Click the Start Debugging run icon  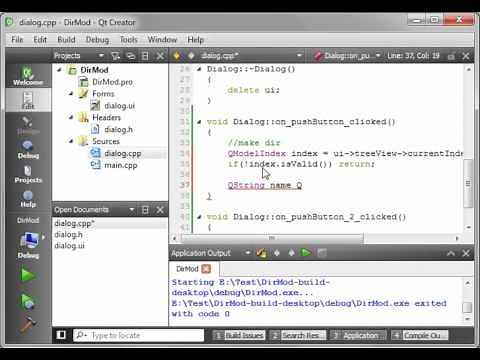pos(27,301)
